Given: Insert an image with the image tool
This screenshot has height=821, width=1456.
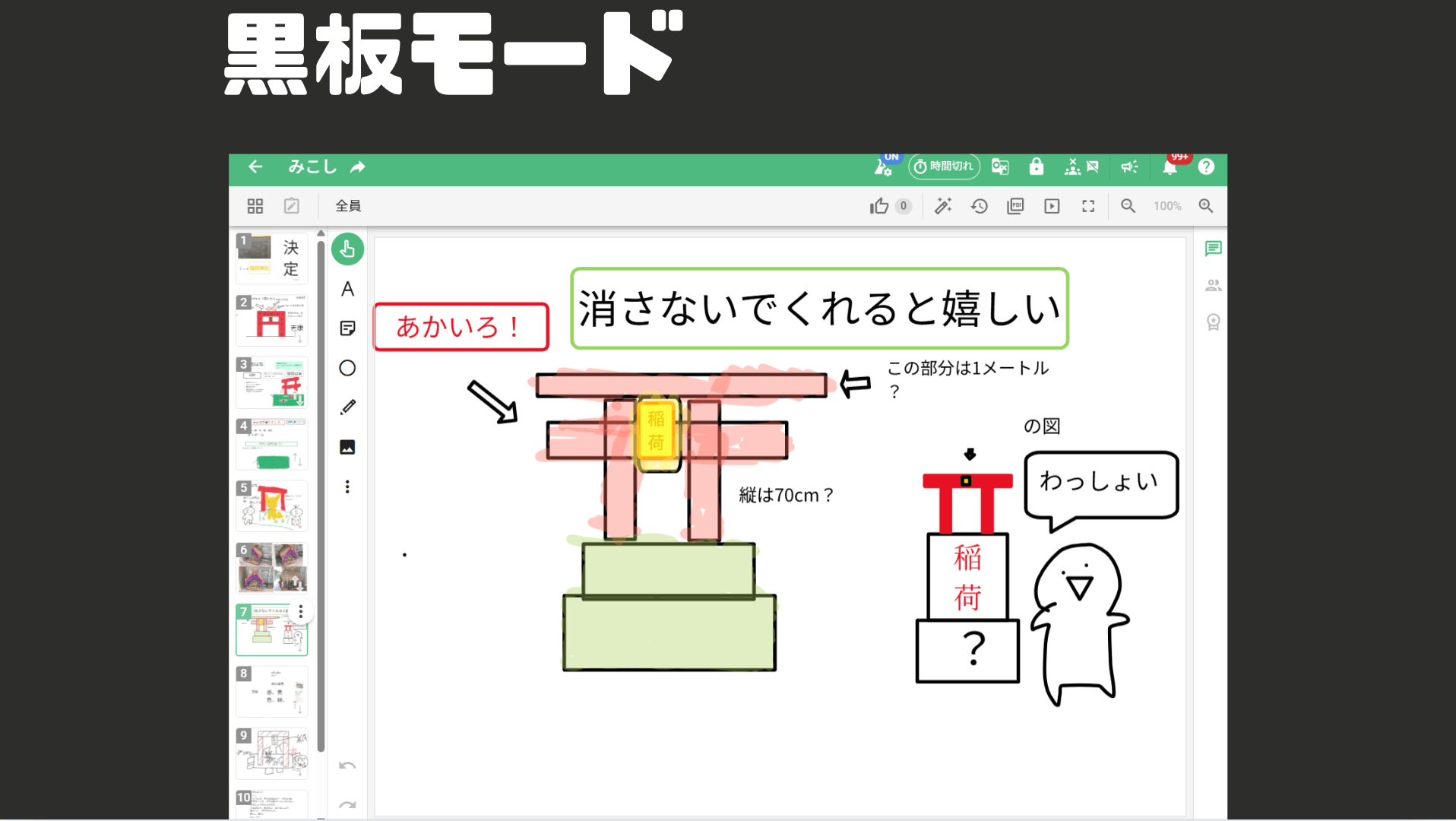Looking at the screenshot, I should pos(347,447).
